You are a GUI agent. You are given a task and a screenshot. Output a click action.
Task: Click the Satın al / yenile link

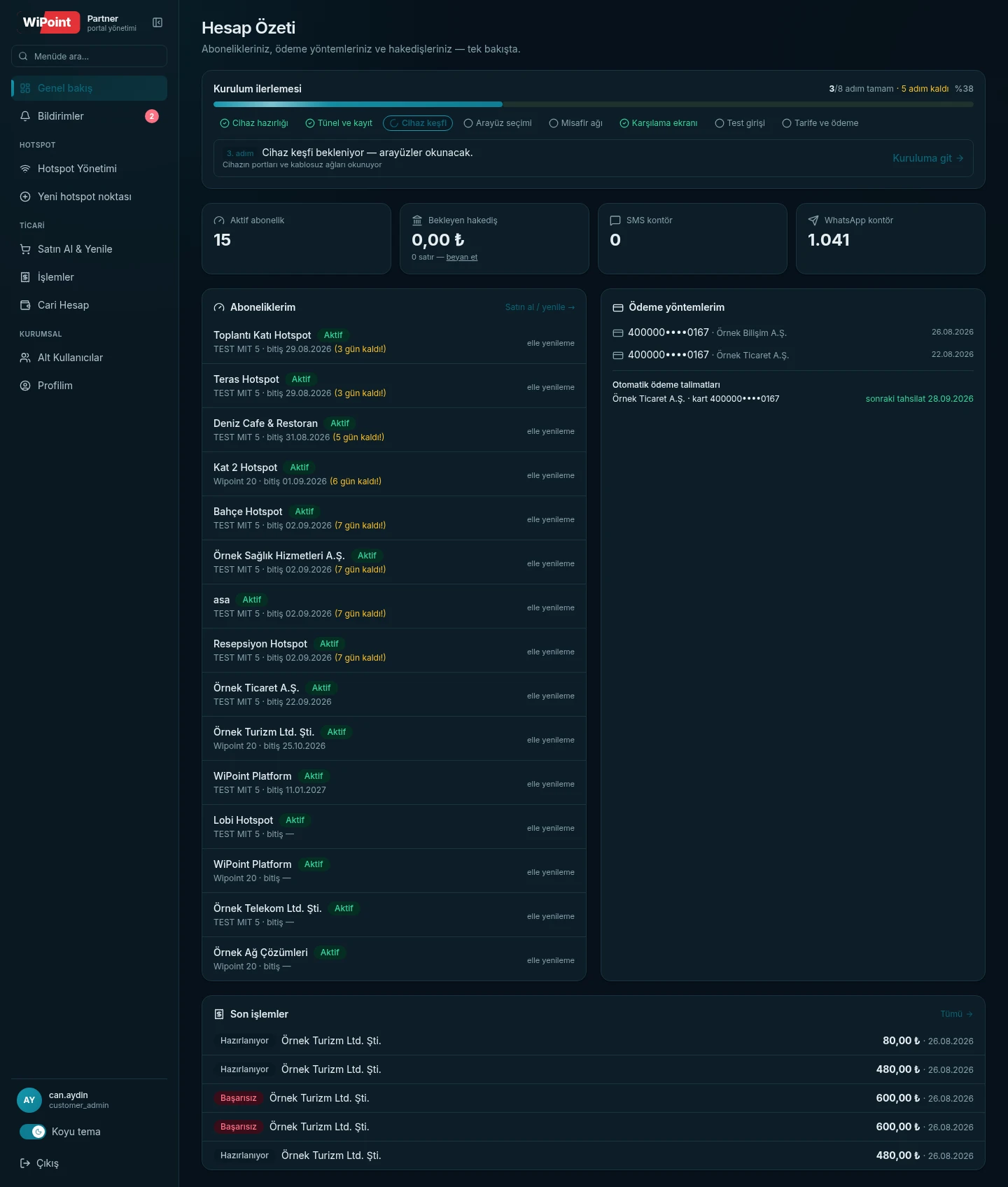[x=540, y=307]
